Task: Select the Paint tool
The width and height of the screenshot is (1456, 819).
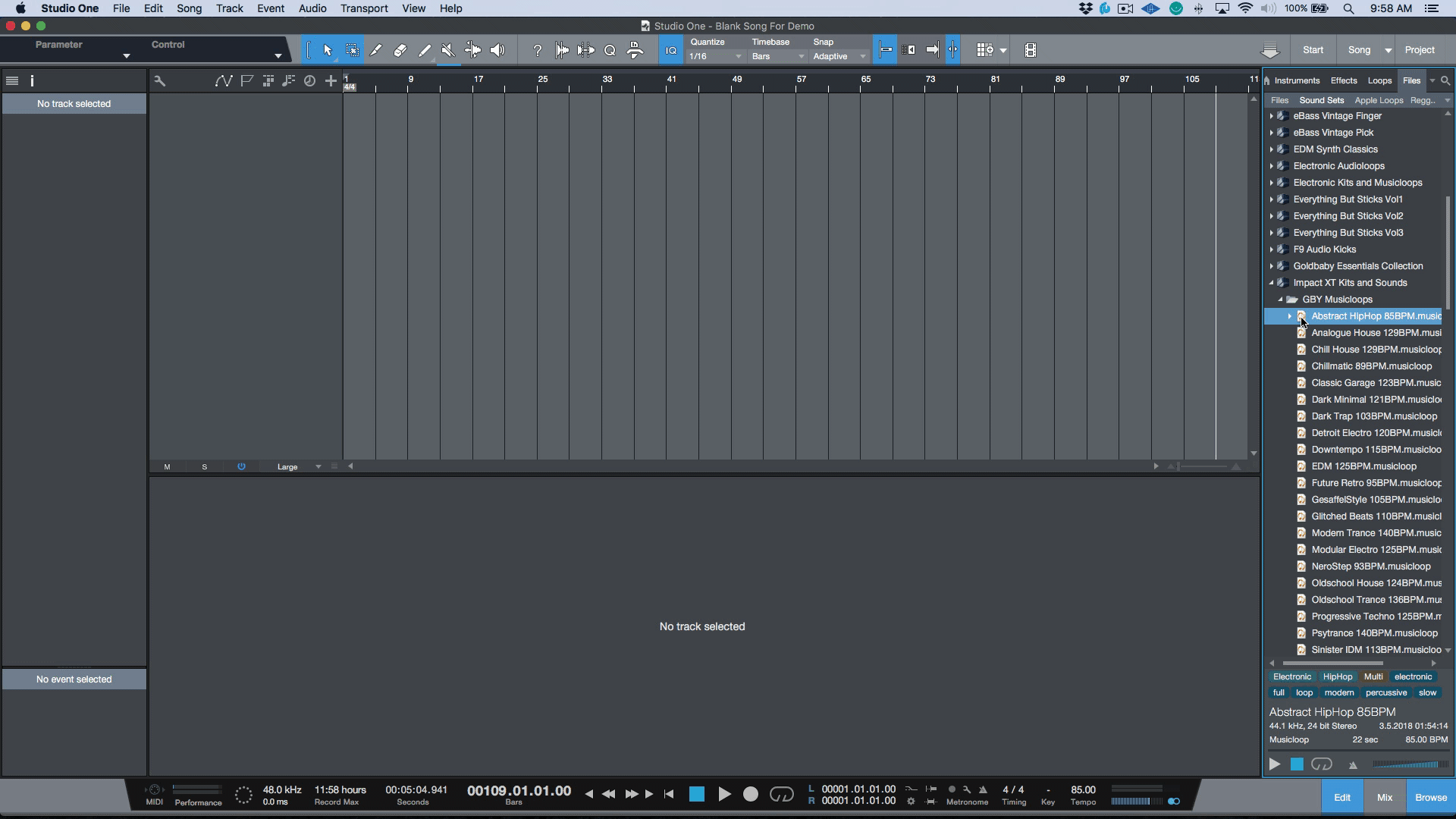Action: click(x=425, y=50)
